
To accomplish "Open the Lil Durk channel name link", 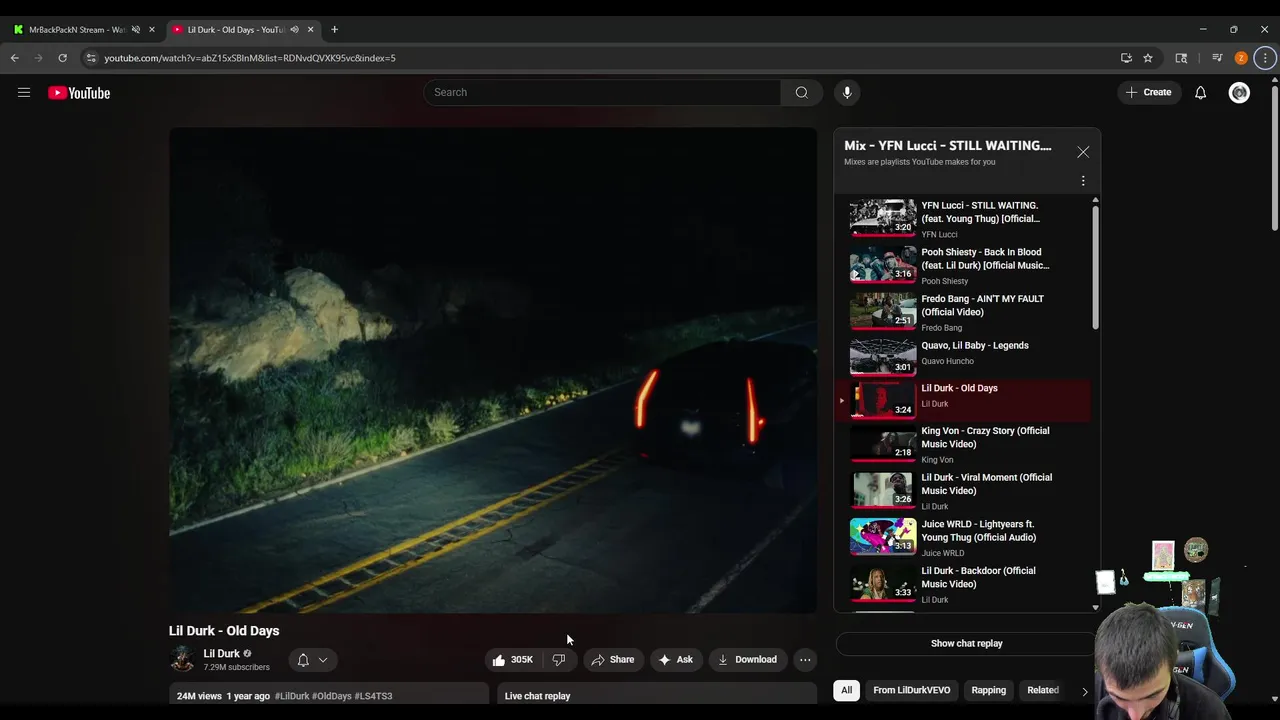I will 221,654.
